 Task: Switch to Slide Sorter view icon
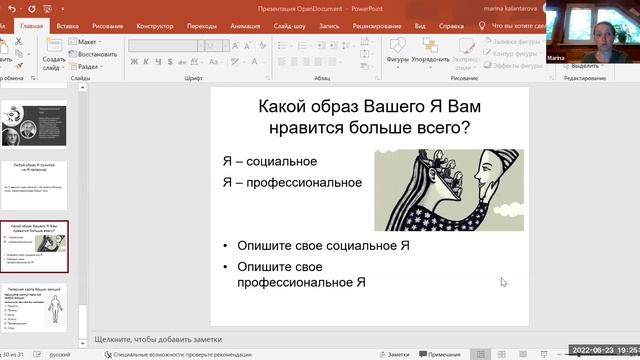[x=502, y=354]
